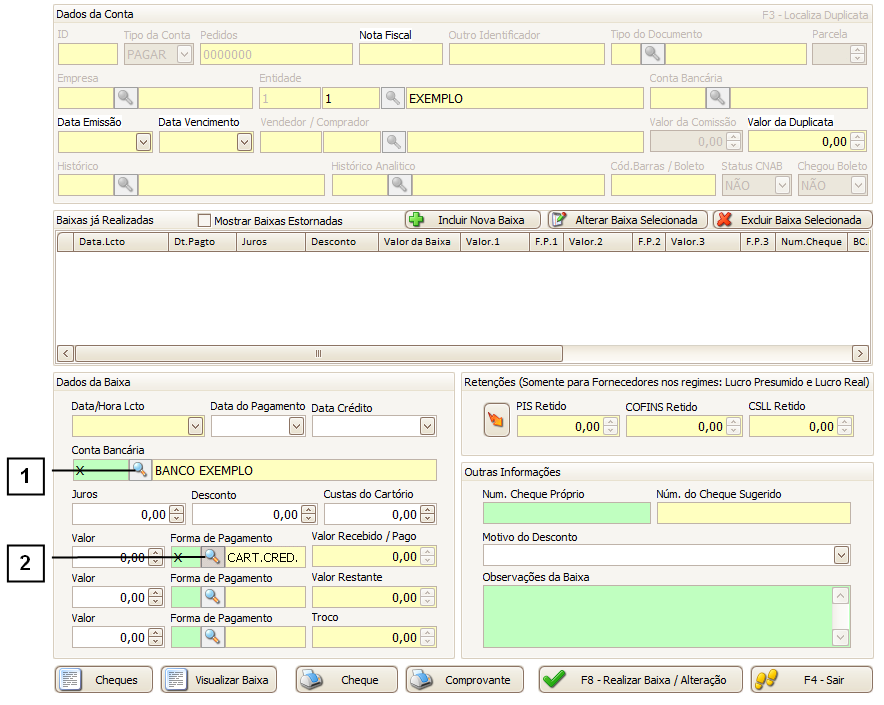Click Excluir Baixa Selecionada button

pyautogui.click(x=792, y=219)
